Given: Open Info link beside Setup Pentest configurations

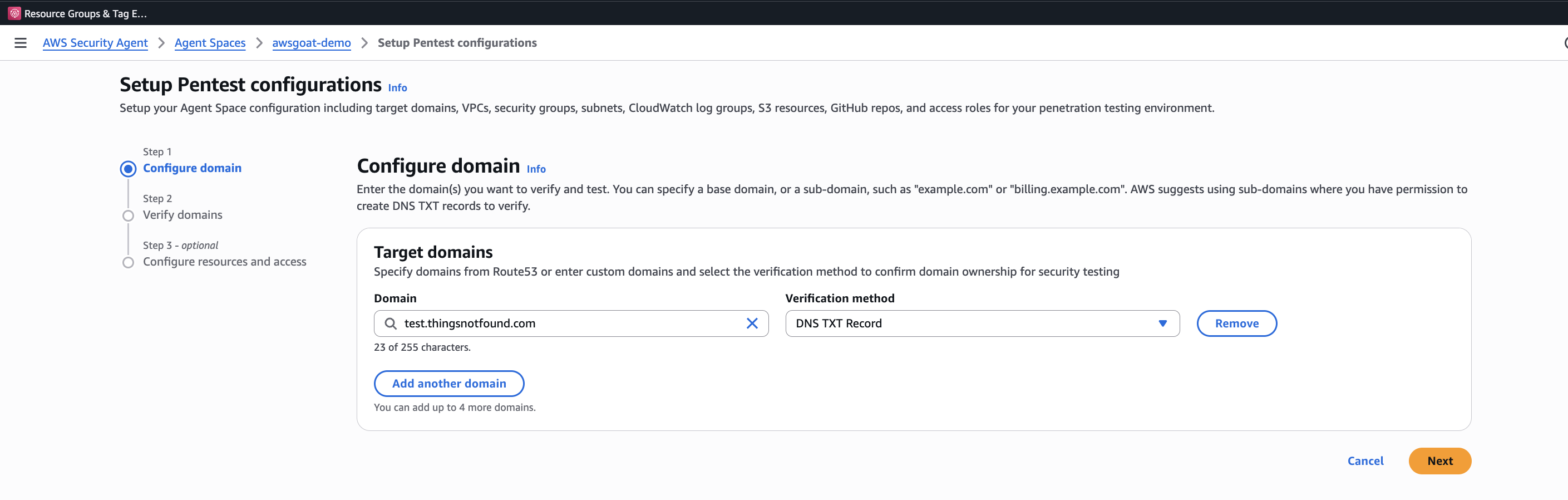Looking at the screenshot, I should click(x=397, y=88).
